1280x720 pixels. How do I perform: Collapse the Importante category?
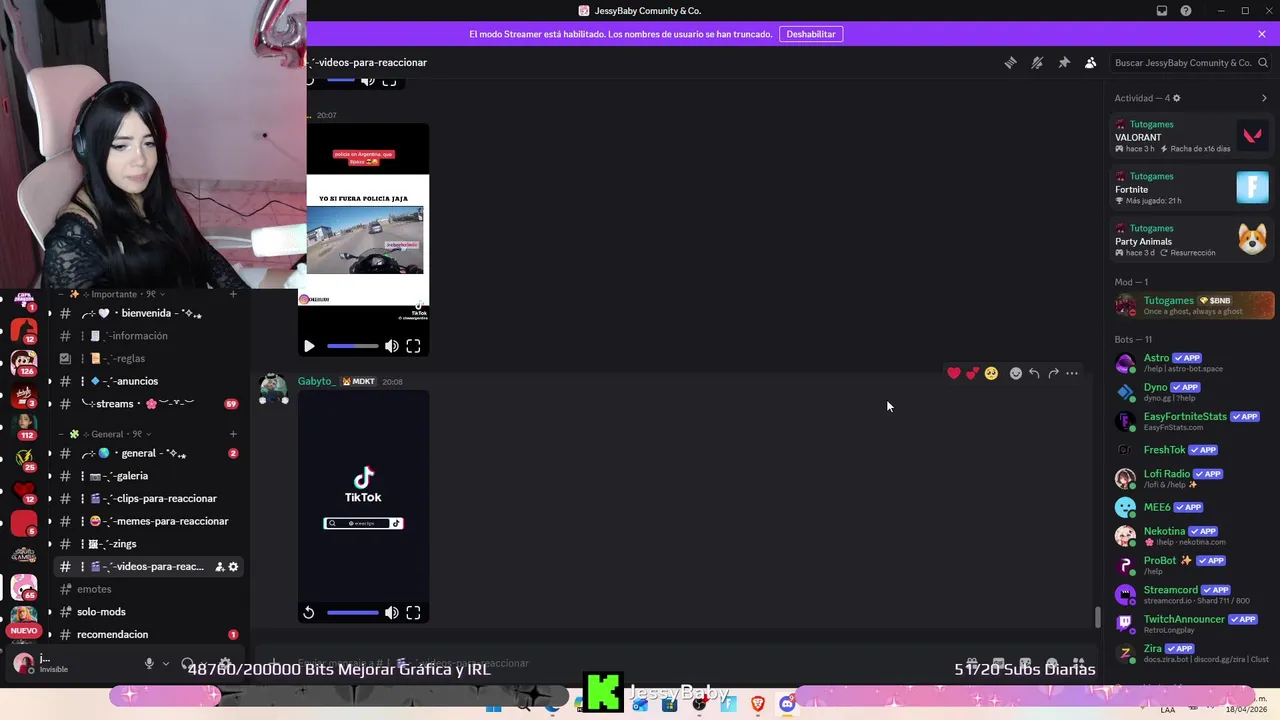pyautogui.click(x=112, y=294)
